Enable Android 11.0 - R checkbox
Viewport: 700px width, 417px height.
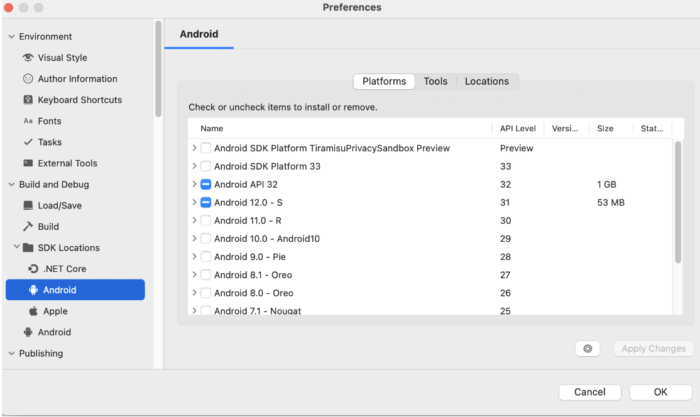point(206,221)
